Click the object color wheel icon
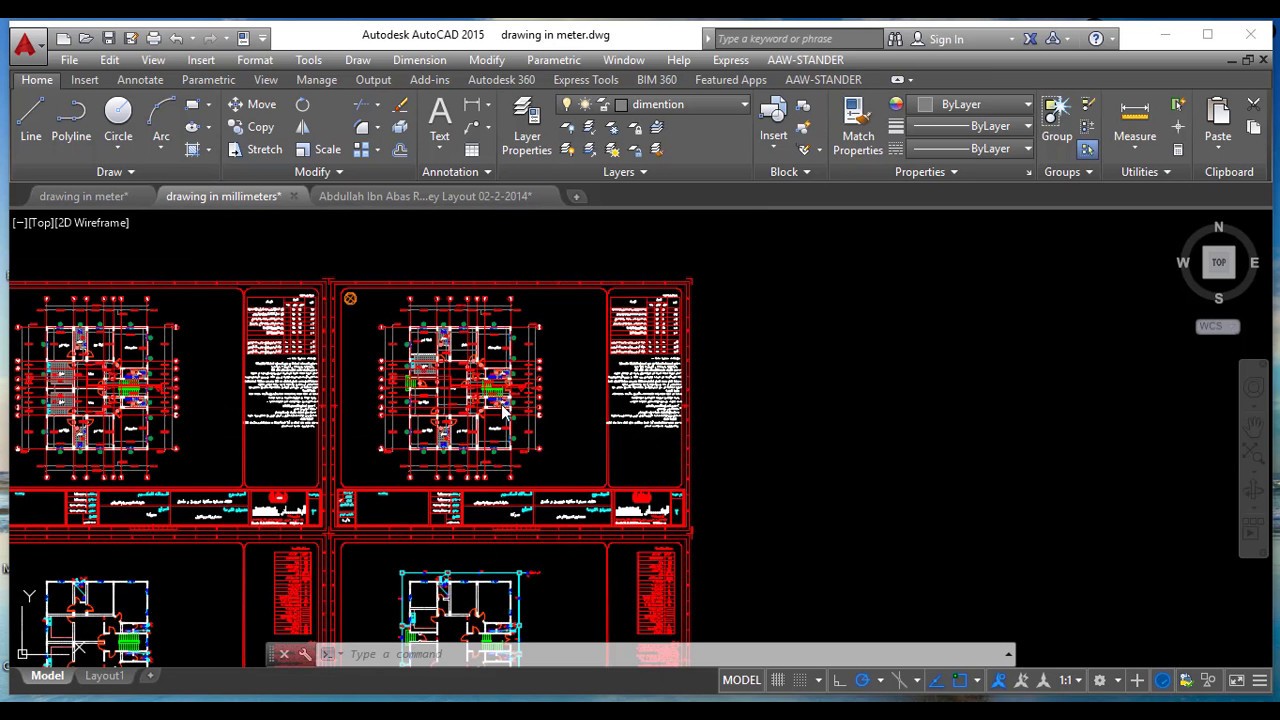This screenshot has width=1280, height=720. 896,104
